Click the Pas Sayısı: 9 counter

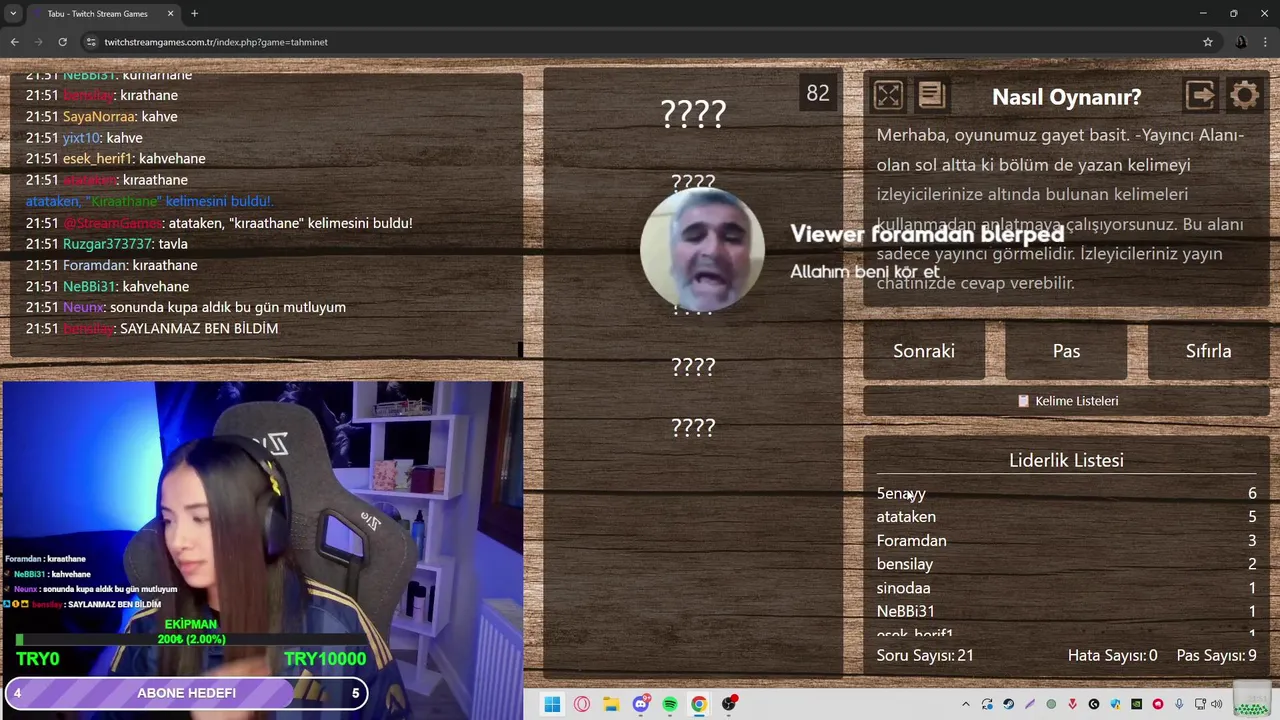click(x=1216, y=655)
